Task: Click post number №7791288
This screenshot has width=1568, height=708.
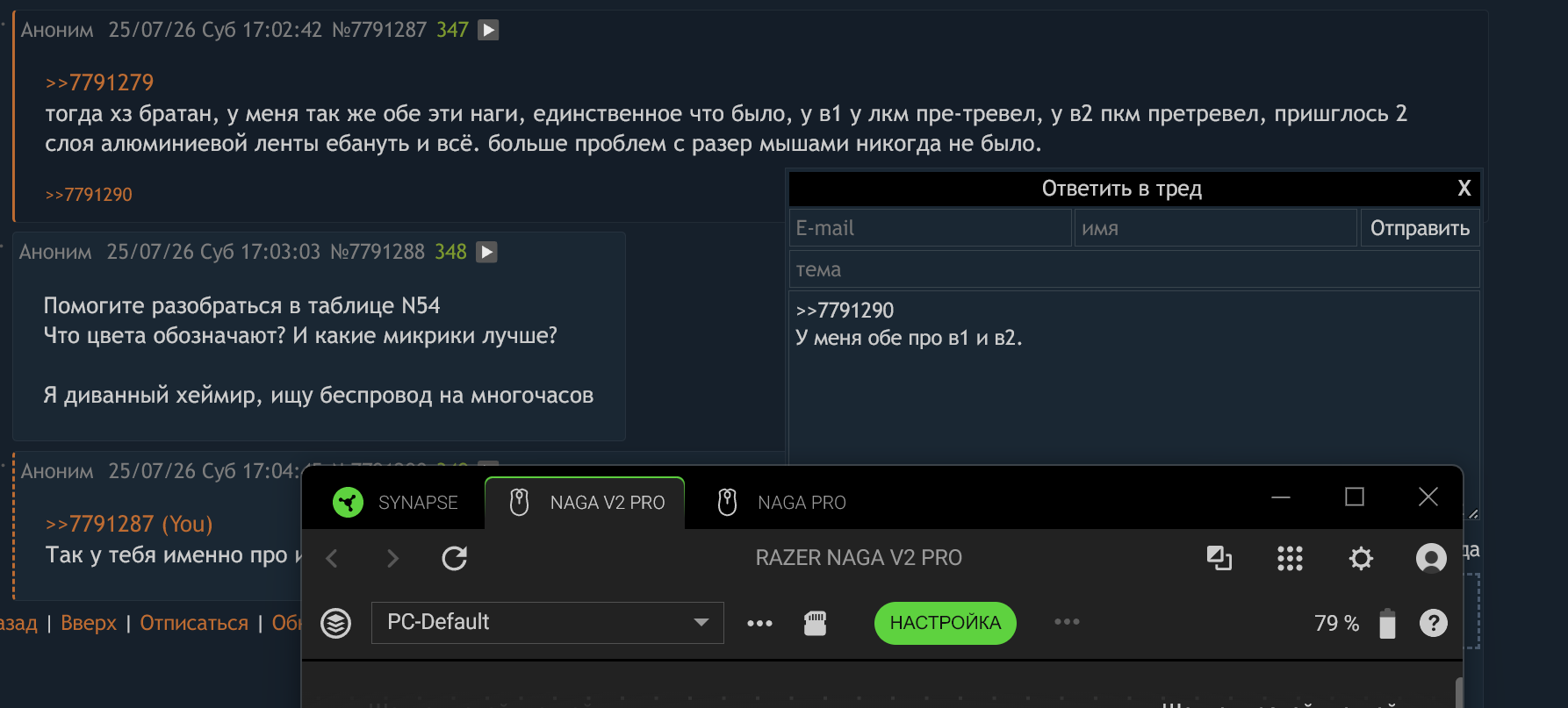Action: tap(378, 253)
